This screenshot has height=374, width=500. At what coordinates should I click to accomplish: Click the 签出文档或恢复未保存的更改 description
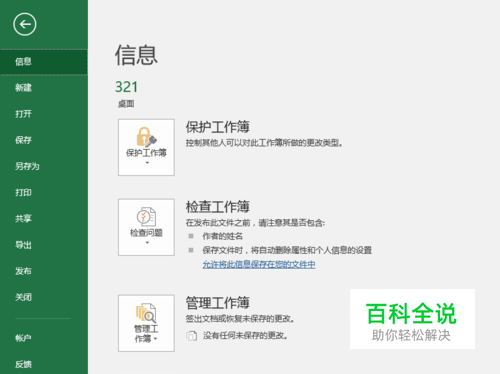[240, 319]
